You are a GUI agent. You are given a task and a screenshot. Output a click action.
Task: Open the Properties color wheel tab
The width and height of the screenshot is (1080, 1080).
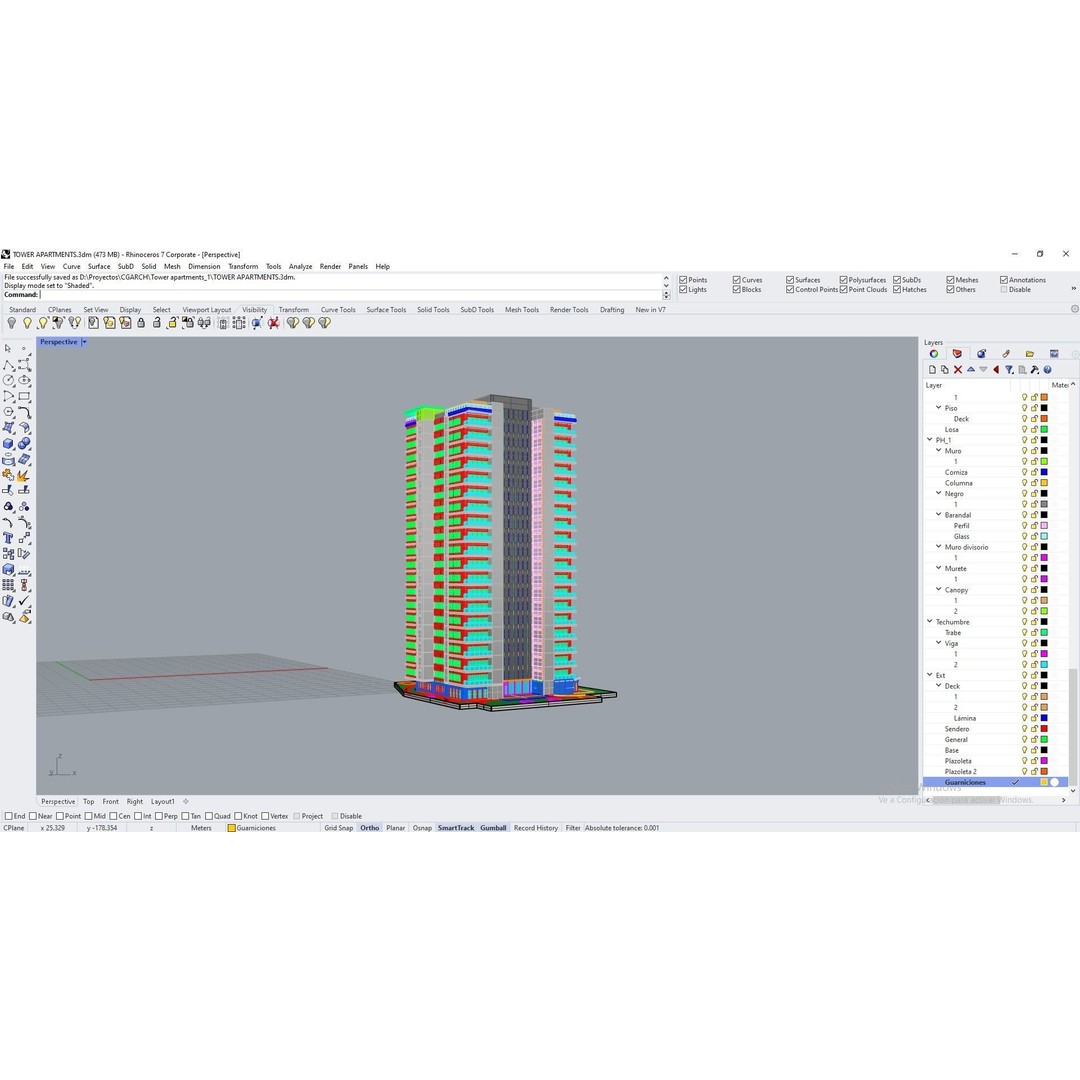coord(933,354)
